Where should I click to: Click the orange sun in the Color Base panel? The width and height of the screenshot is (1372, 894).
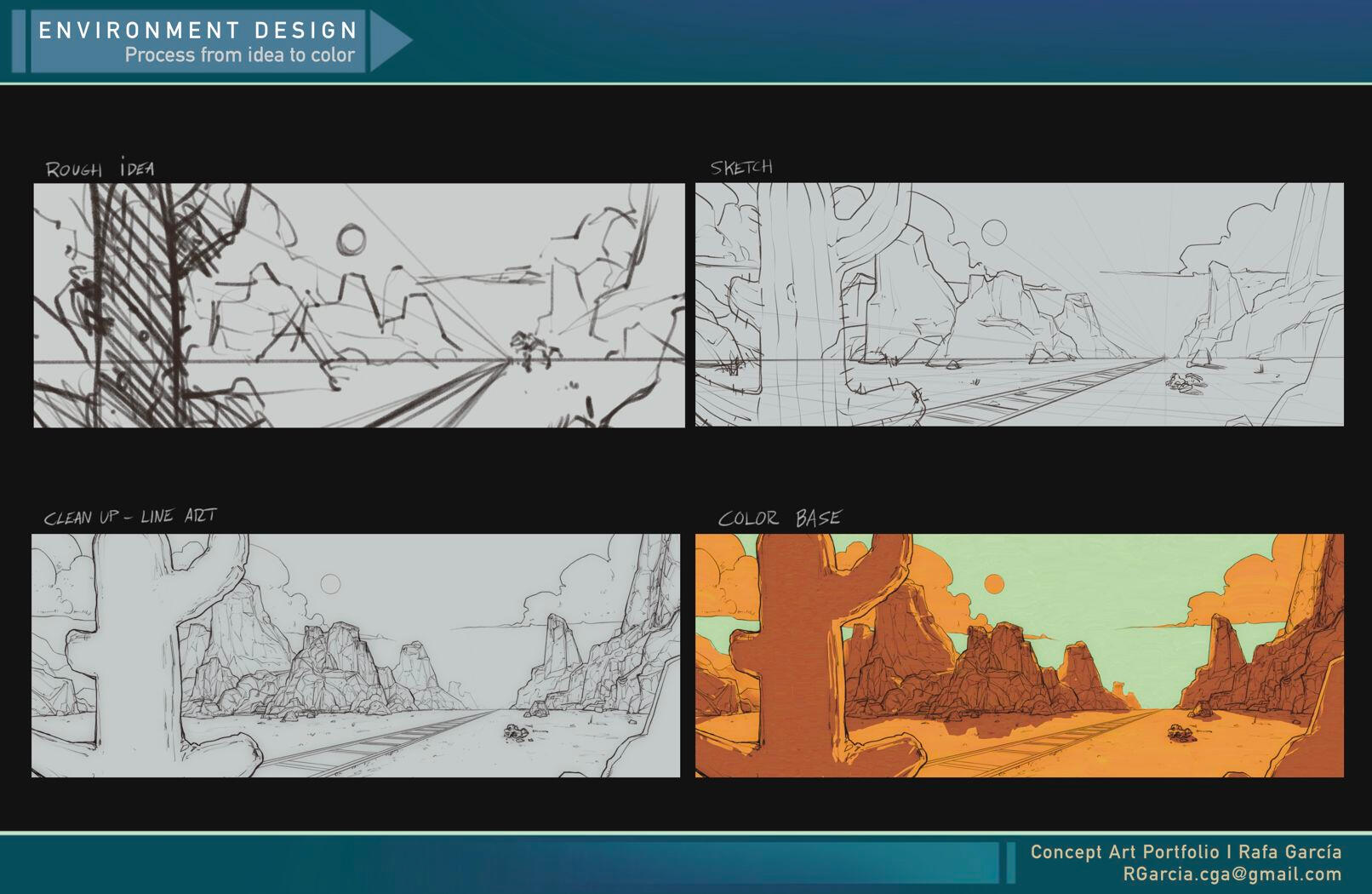click(993, 584)
